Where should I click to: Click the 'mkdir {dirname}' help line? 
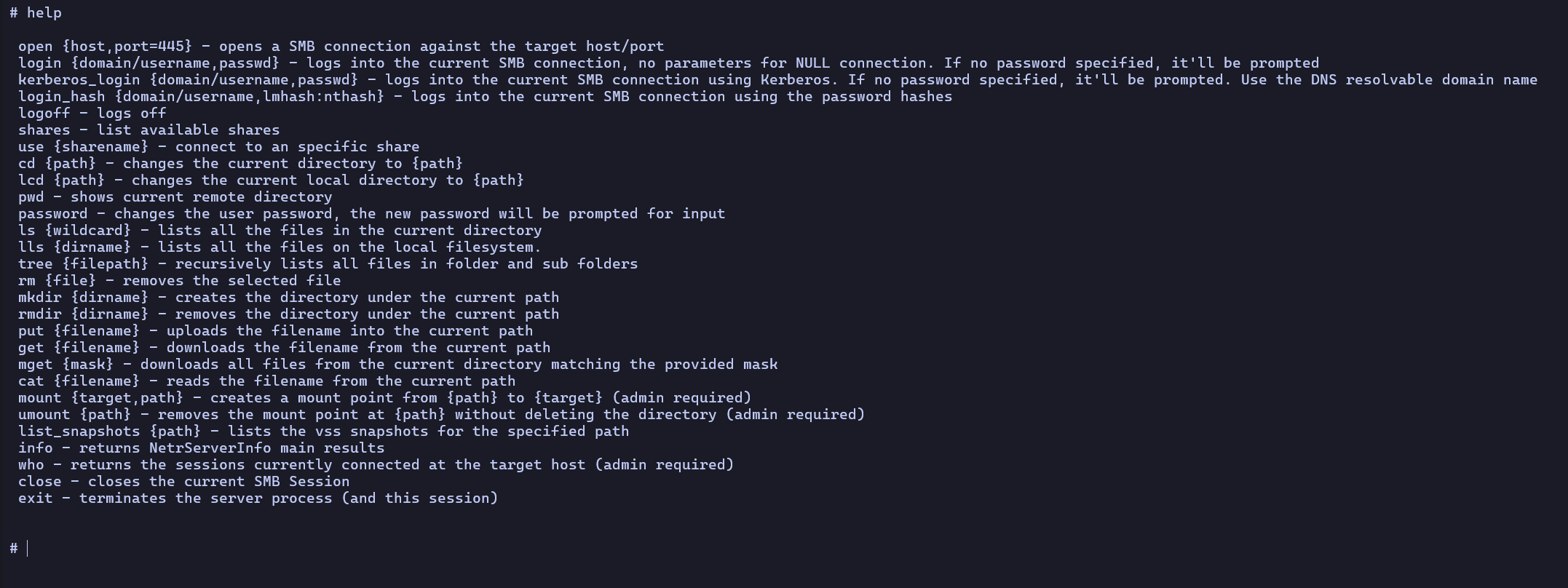click(x=288, y=298)
